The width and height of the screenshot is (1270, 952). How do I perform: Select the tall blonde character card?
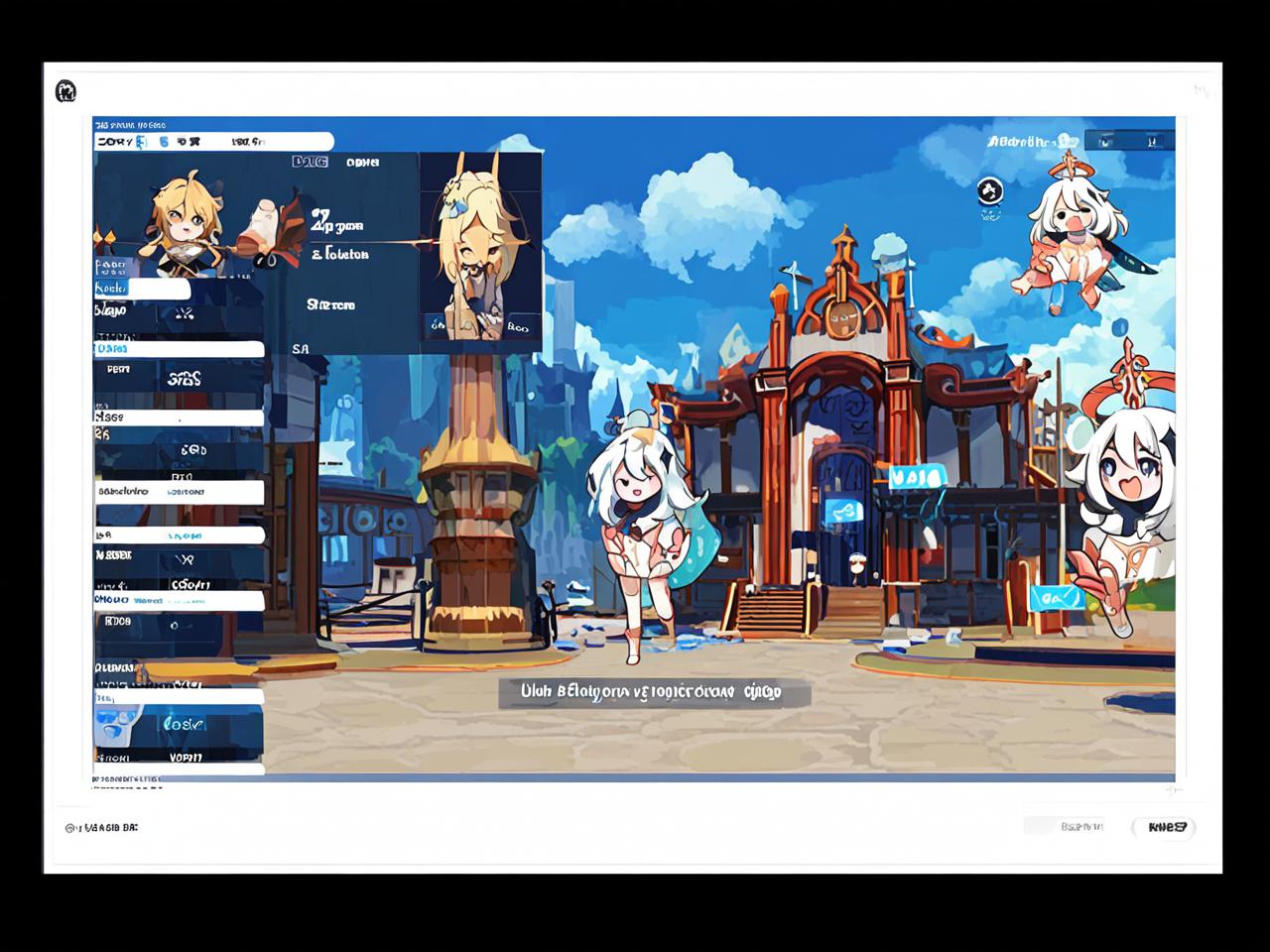480,246
